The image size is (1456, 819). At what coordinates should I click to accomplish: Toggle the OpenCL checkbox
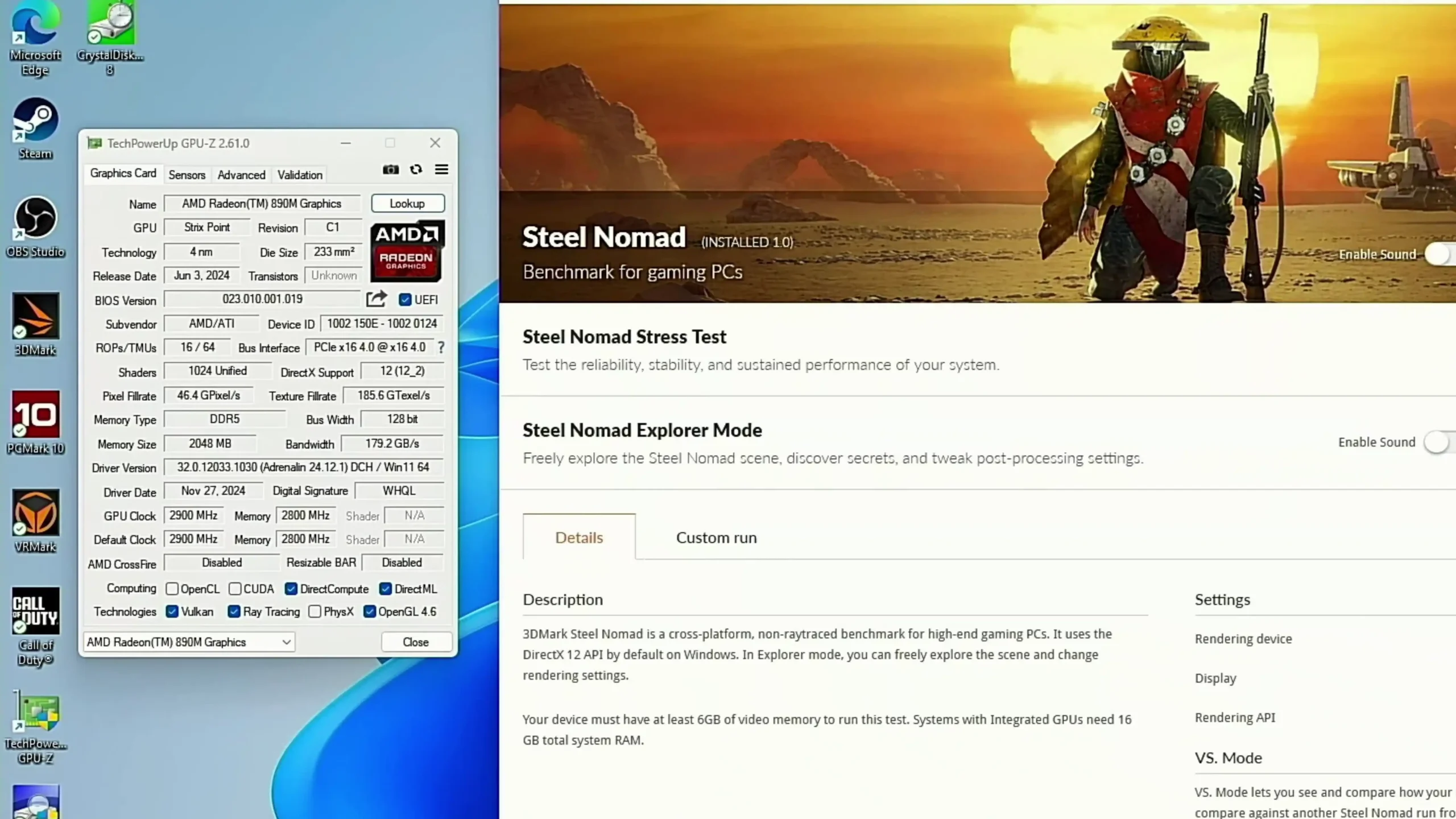coord(172,589)
